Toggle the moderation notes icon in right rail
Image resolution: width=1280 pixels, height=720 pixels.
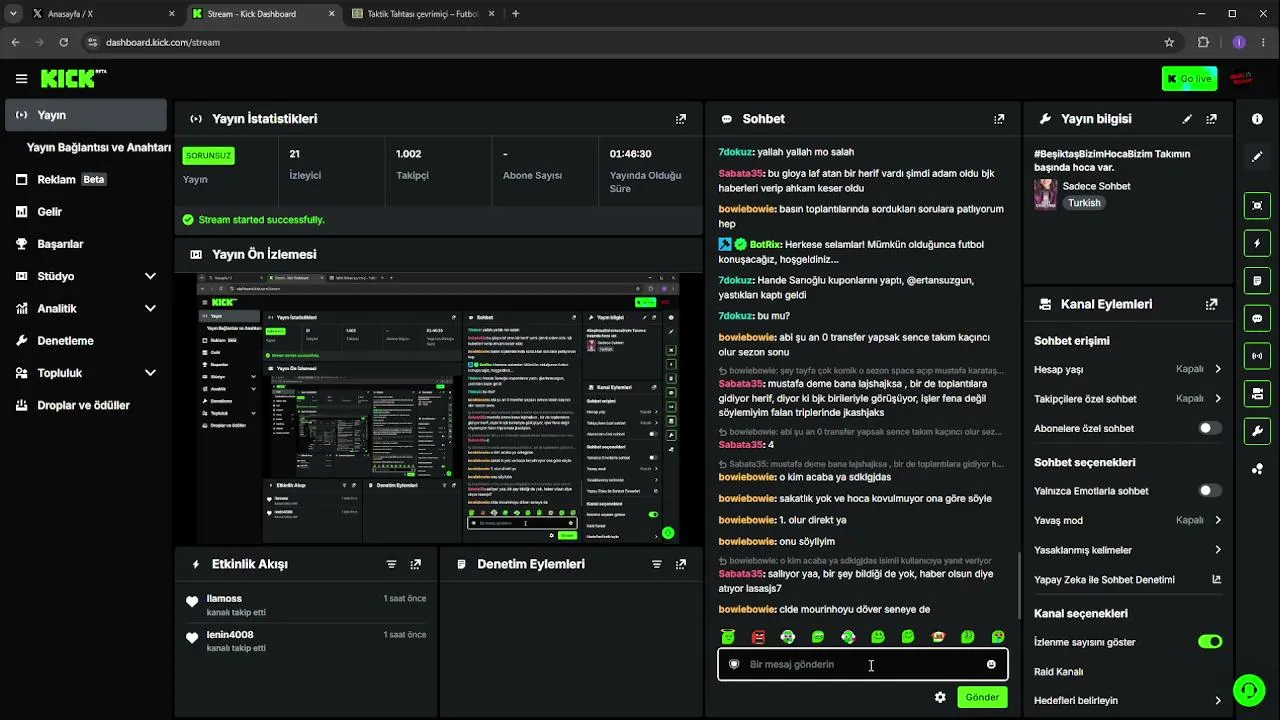coord(1257,281)
